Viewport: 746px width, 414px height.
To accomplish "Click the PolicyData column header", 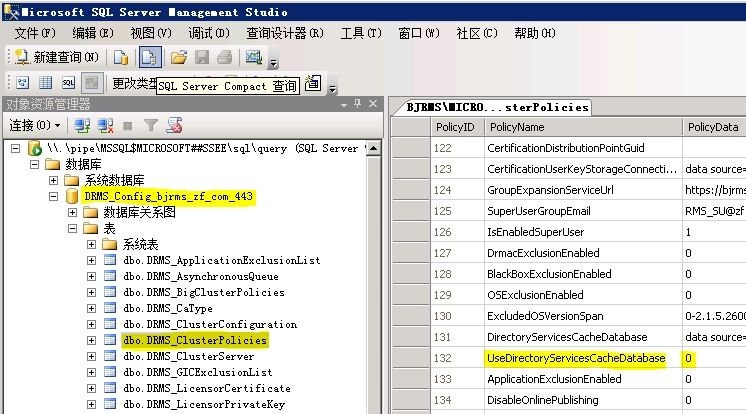I will pyautogui.click(x=714, y=127).
